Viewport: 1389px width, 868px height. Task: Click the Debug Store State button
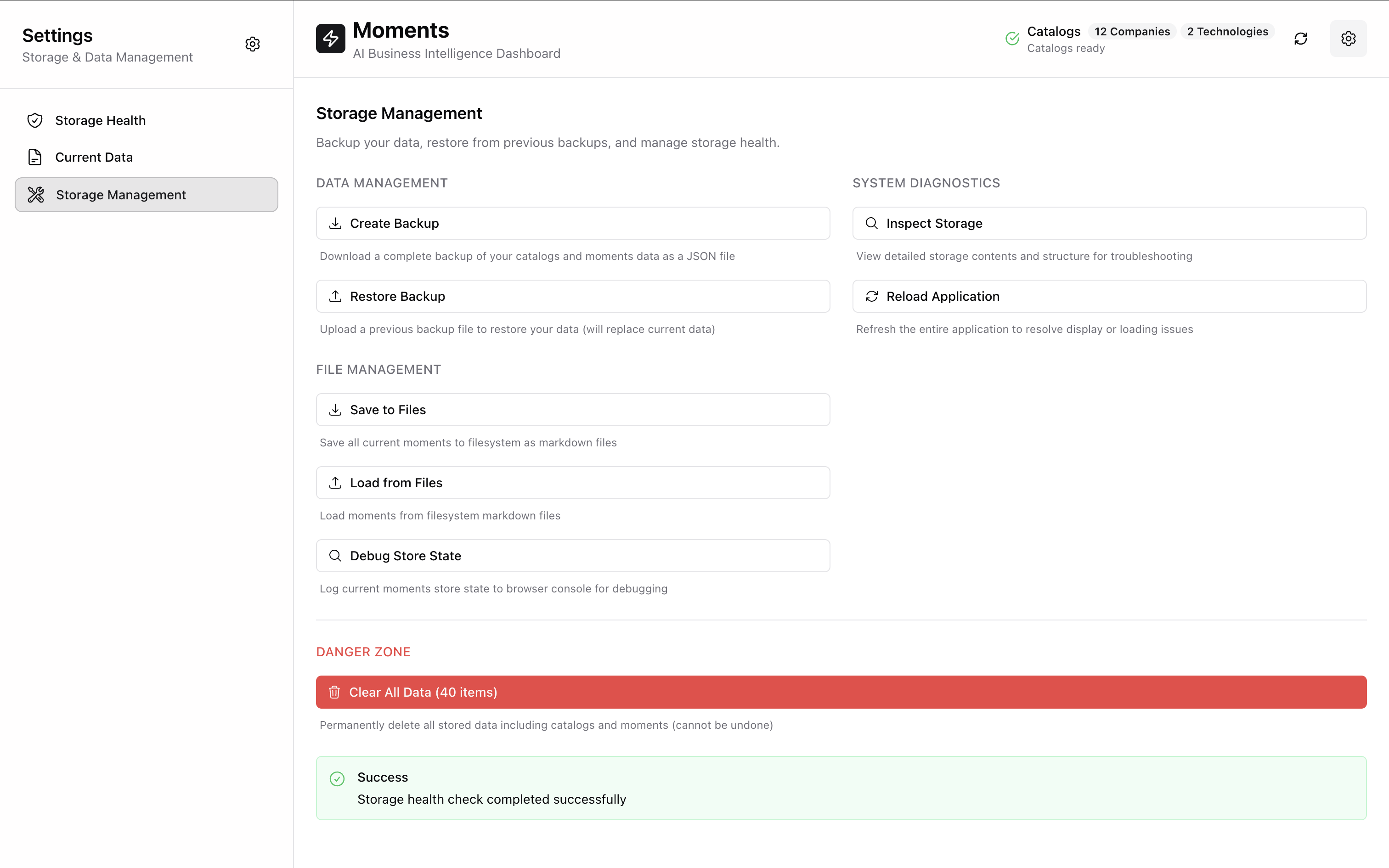point(572,556)
